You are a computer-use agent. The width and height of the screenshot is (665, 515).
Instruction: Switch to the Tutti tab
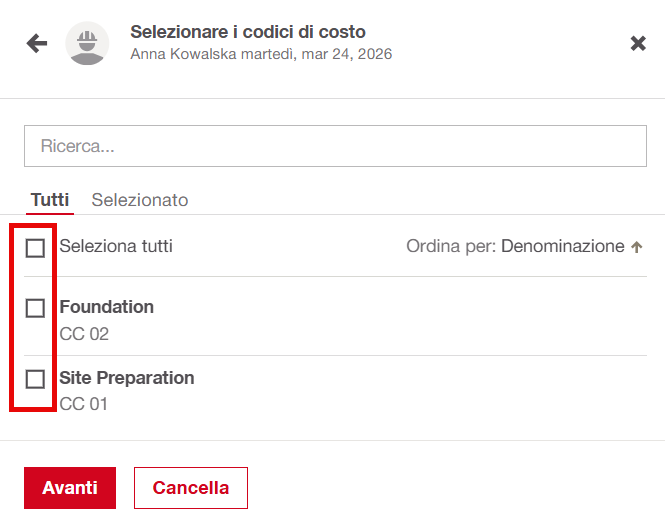coord(50,200)
